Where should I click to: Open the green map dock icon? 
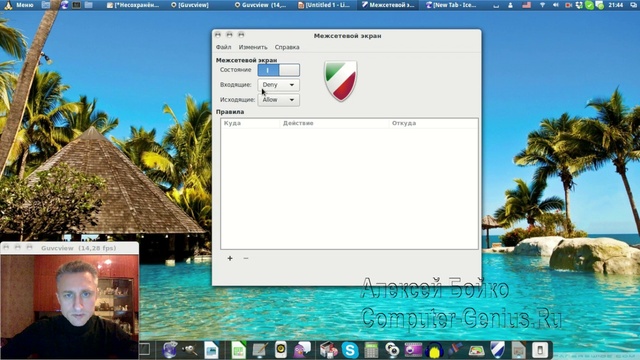(476, 350)
